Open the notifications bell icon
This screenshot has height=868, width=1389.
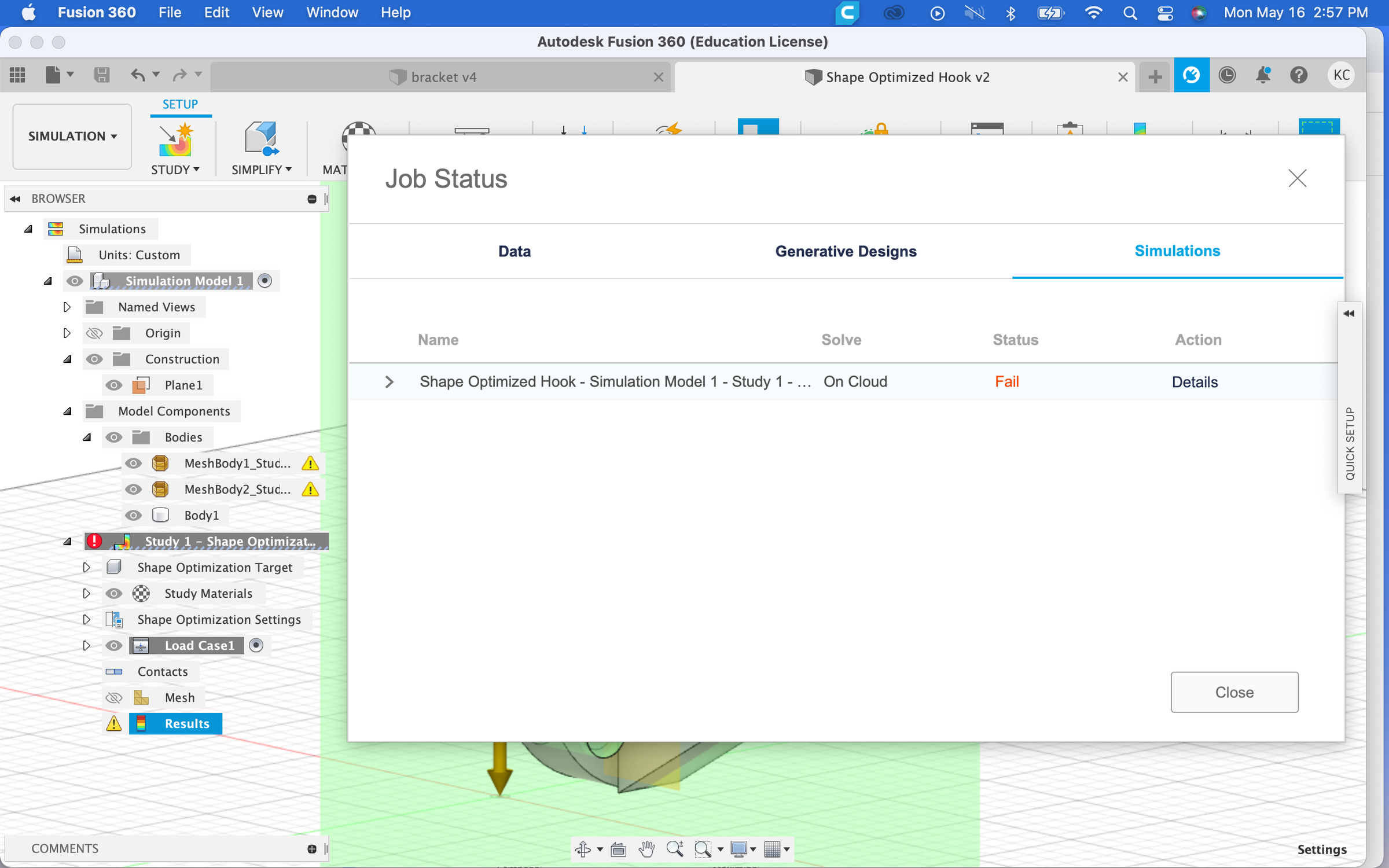click(1263, 75)
